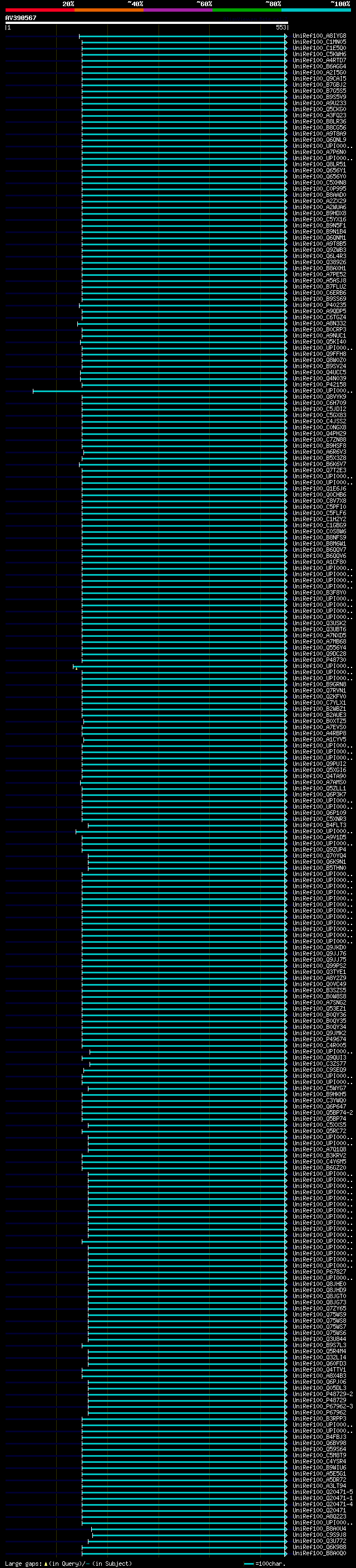Click the cyan ~100% identity legend bar
The image size is (356, 1568).
coord(316,10)
